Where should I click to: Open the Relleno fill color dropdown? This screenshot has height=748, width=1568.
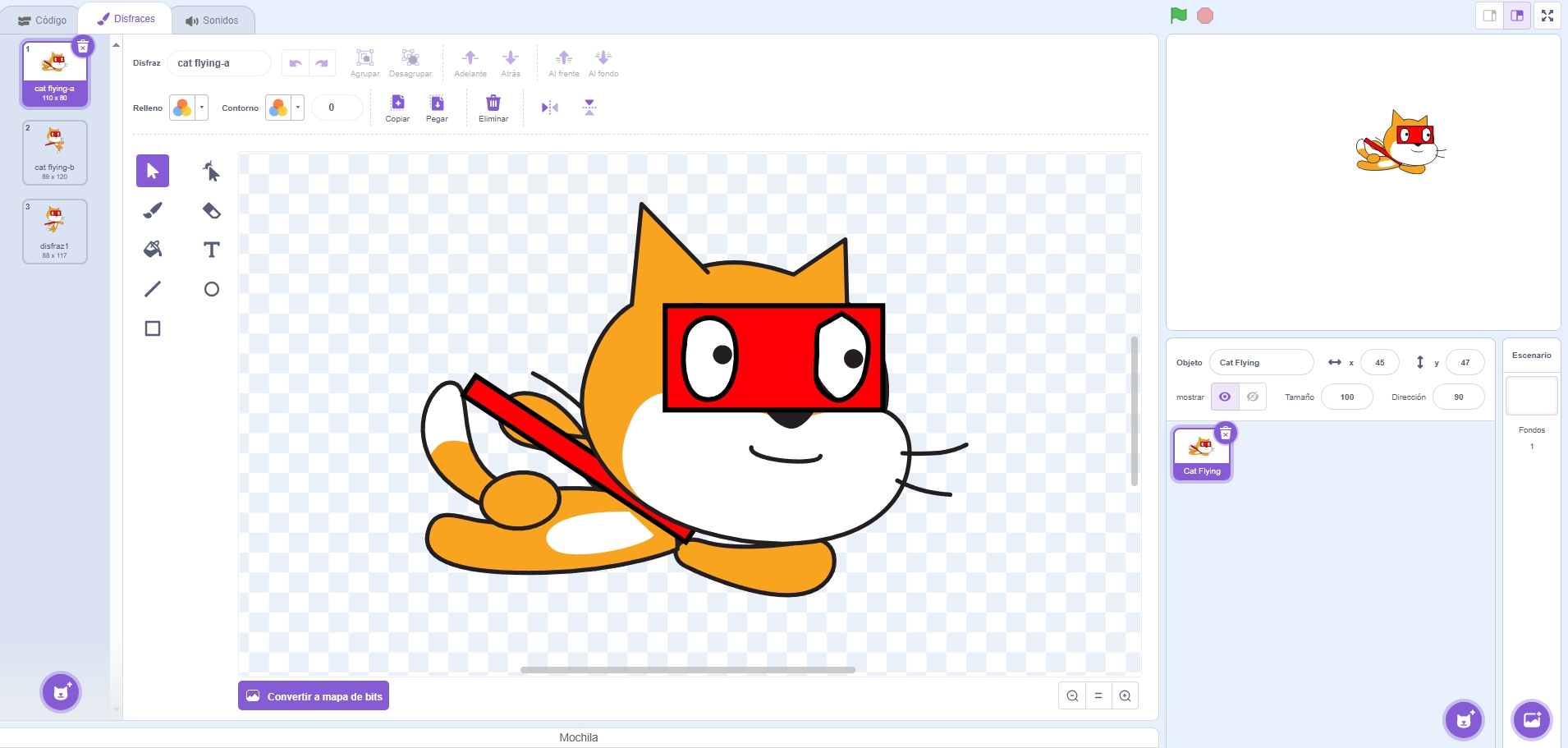189,108
